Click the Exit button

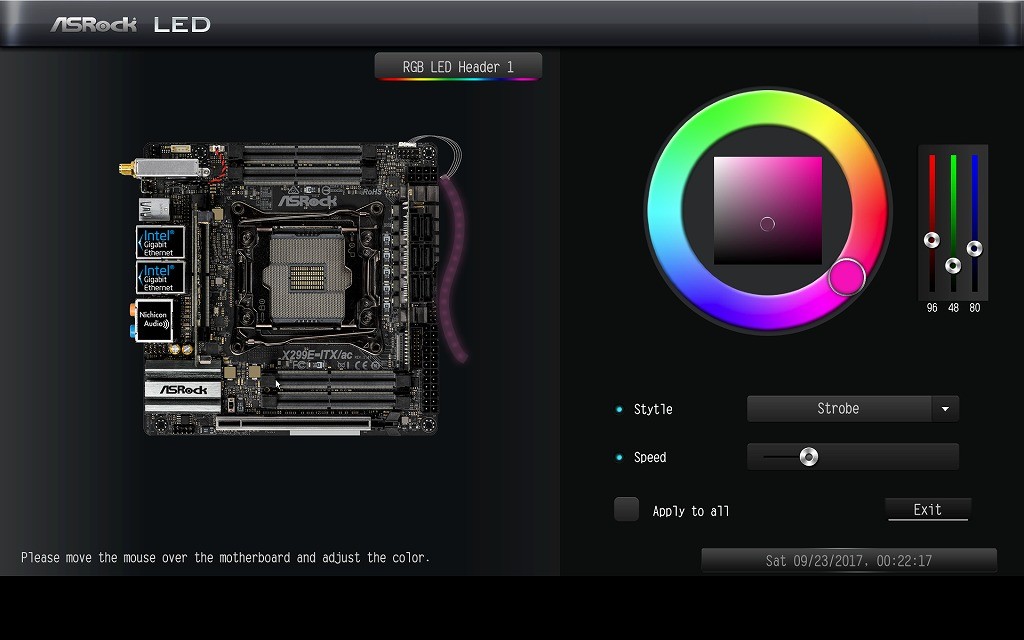click(927, 509)
